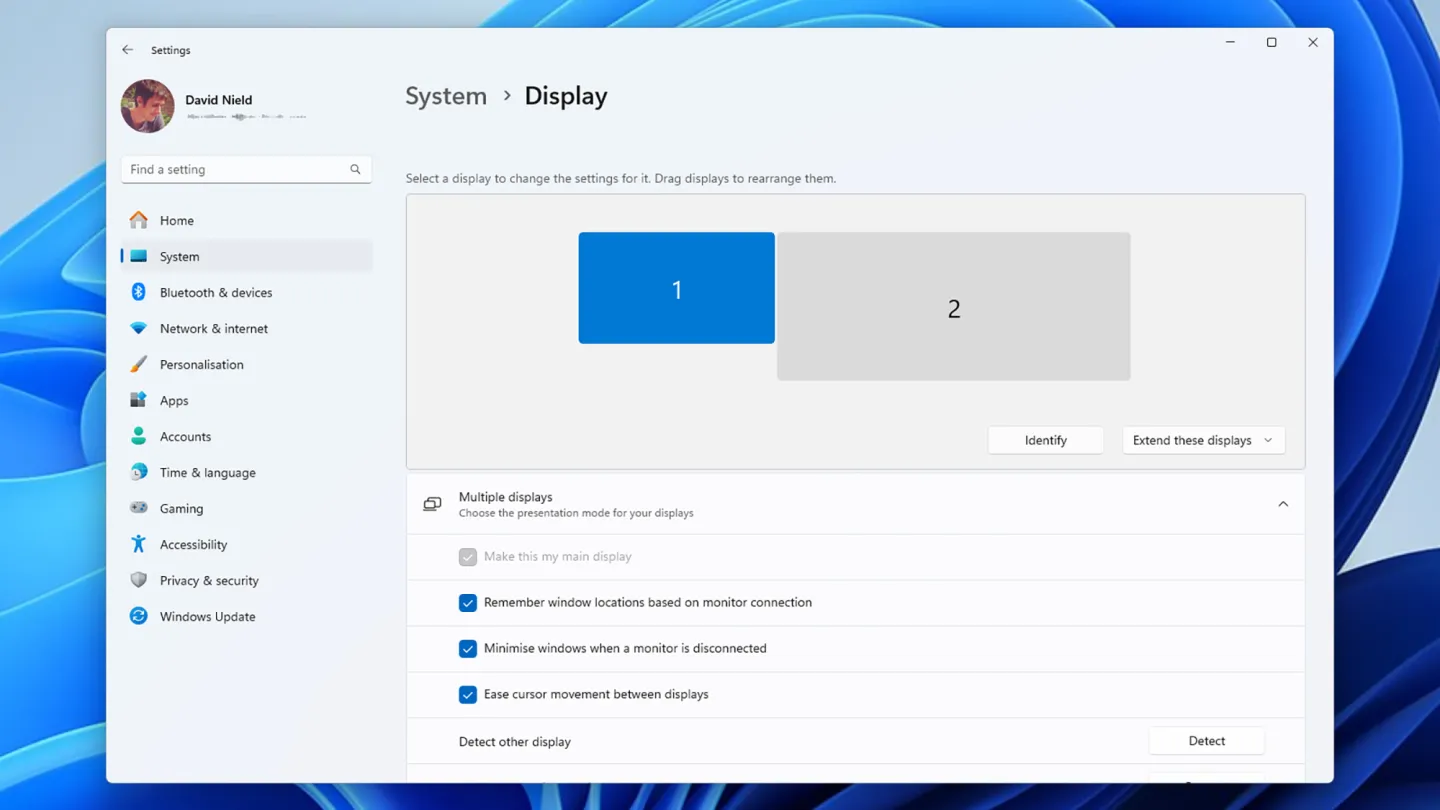Uncheck Remember window locations checkbox

click(x=467, y=603)
